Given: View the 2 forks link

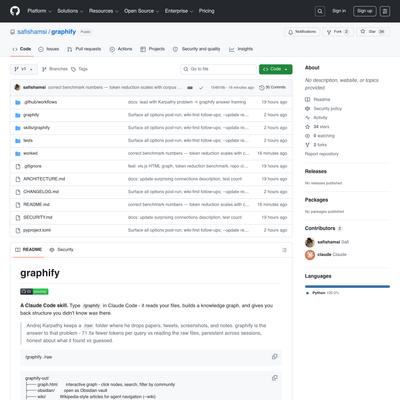Looking at the screenshot, I should [x=316, y=145].
